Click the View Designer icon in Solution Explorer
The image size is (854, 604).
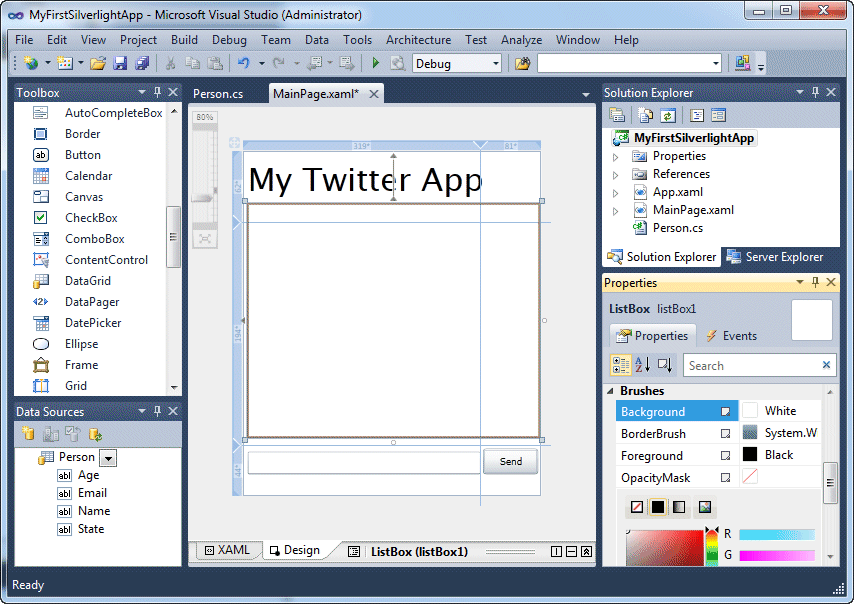coord(719,115)
